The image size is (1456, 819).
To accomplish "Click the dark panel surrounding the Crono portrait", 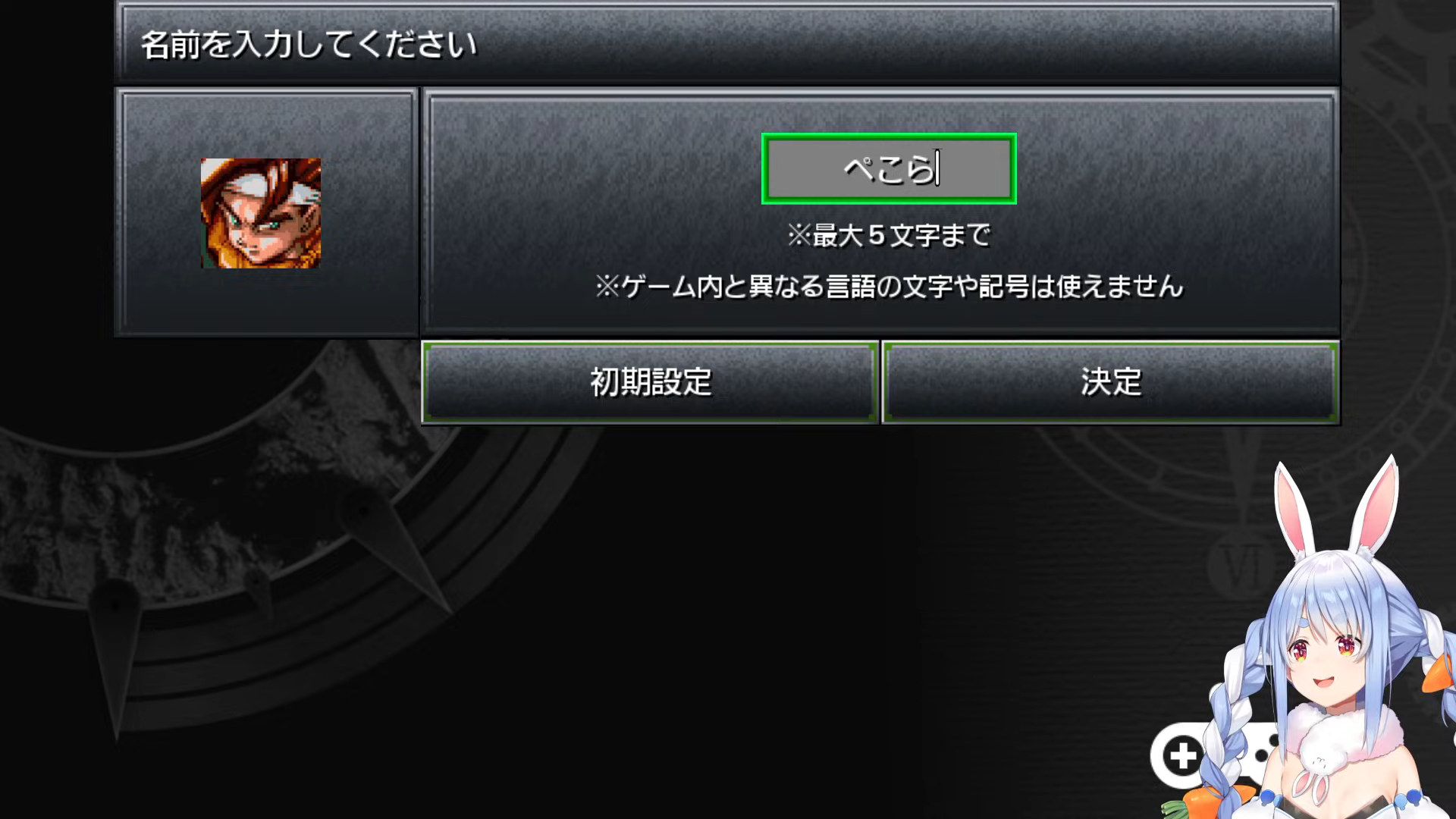I will (266, 212).
